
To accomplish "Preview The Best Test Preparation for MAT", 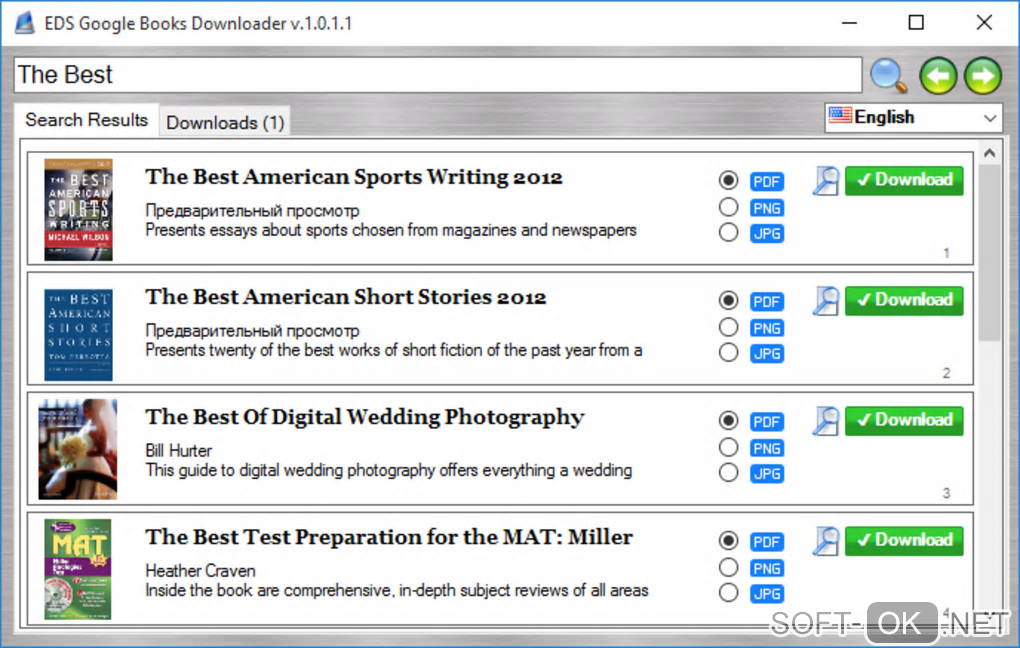I will click(x=826, y=541).
